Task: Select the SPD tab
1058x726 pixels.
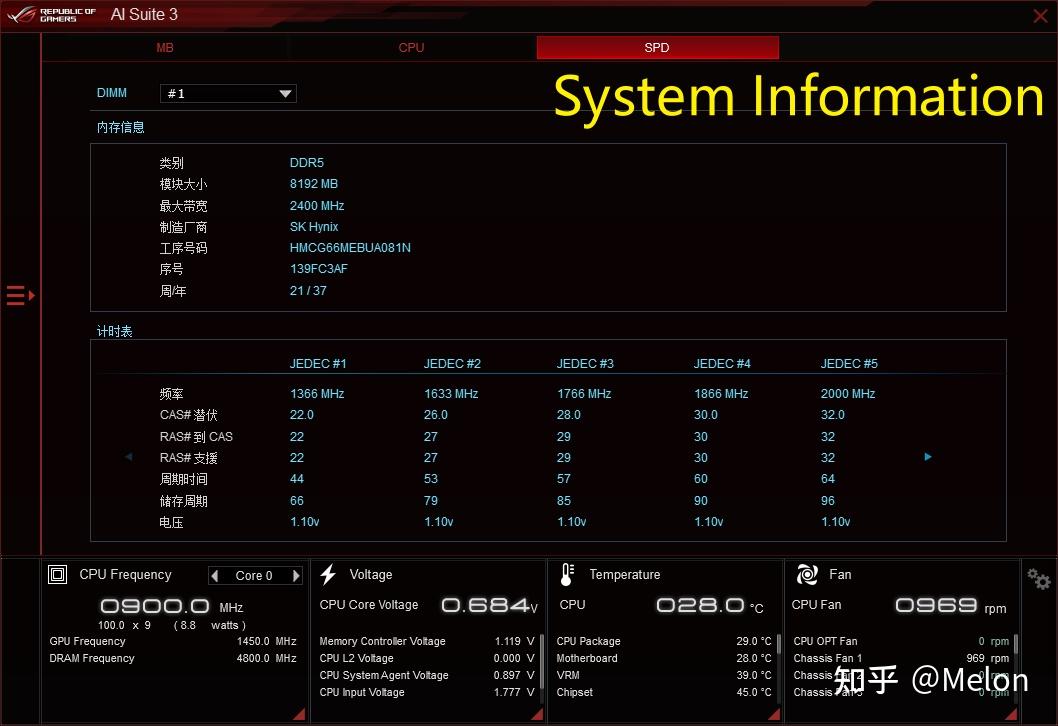Action: pos(657,47)
